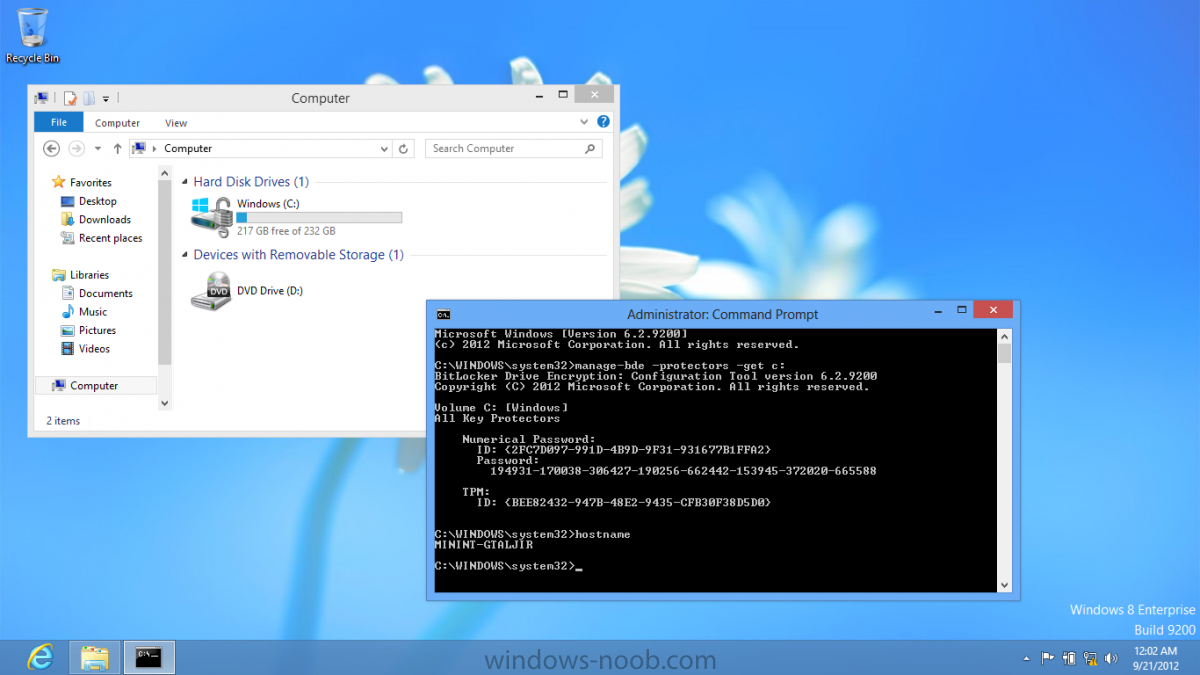Click Command Prompt scrollbar up arrow
Viewport: 1200px width, 675px height.
tap(1004, 336)
